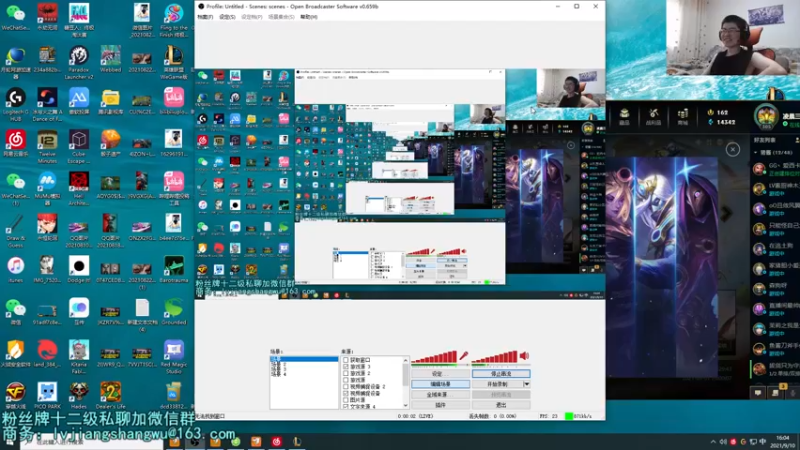Click sources list scroll-up arrow
The height and width of the screenshot is (450, 800).
406,360
